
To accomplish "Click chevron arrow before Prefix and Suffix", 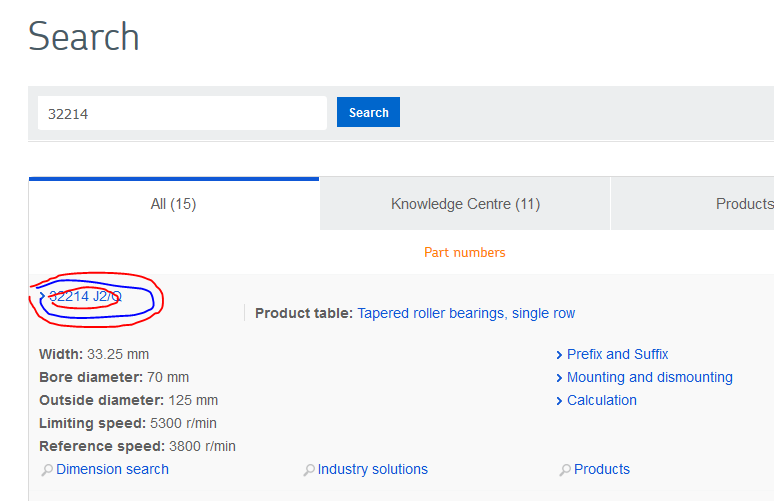I will (559, 355).
